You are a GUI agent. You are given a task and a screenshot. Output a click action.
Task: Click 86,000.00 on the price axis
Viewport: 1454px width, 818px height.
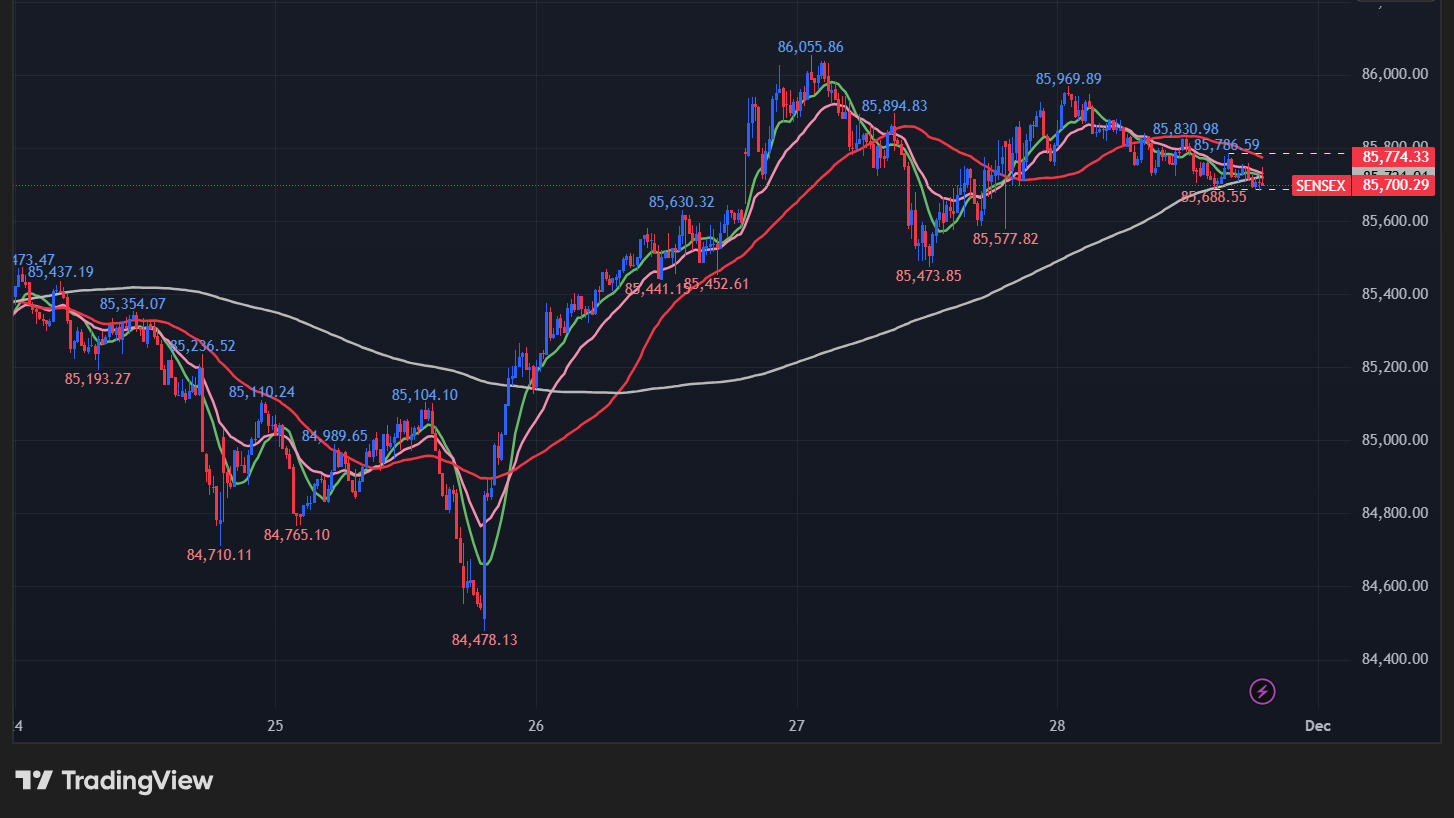[1394, 75]
